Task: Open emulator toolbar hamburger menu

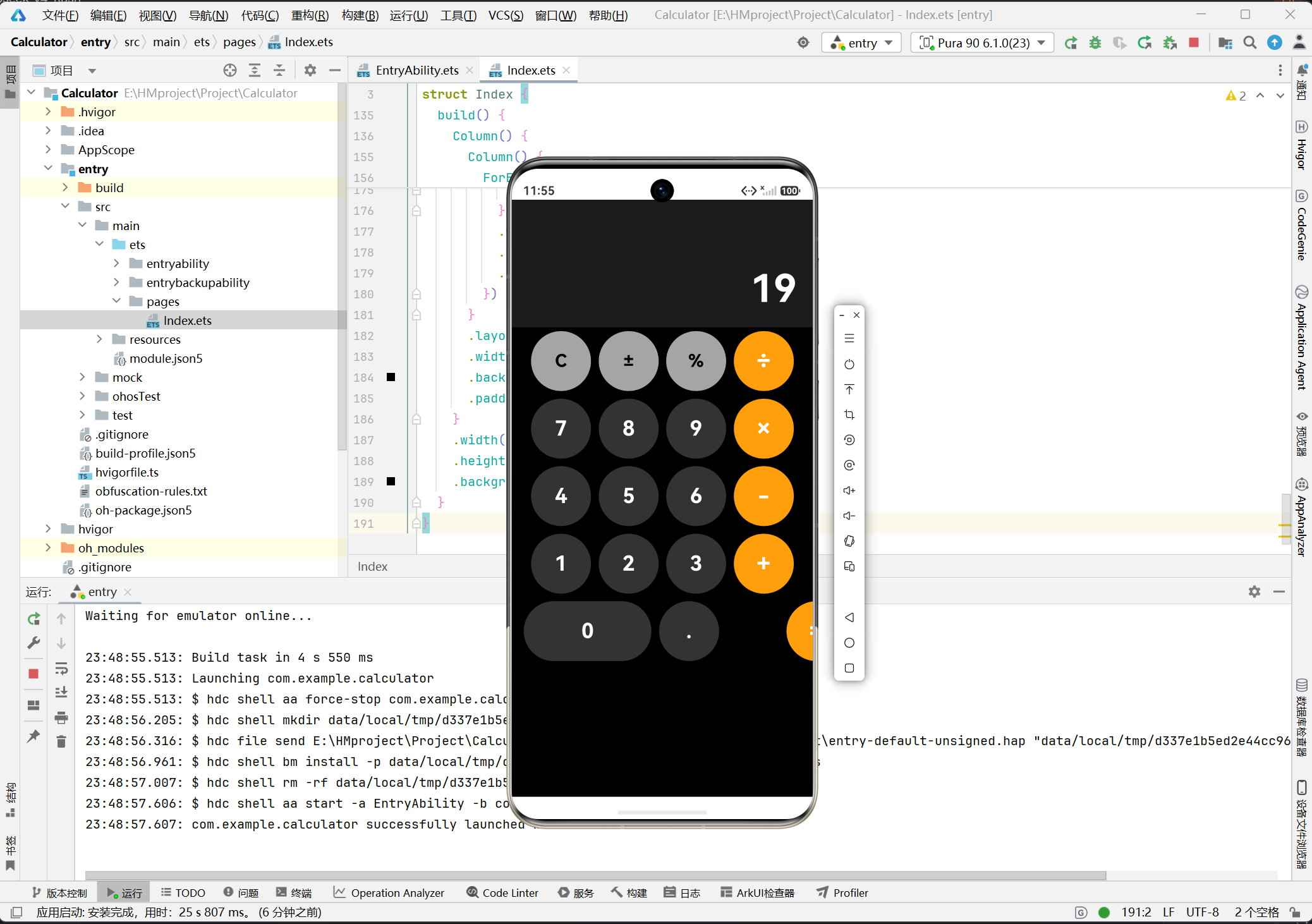Action: 849,339
